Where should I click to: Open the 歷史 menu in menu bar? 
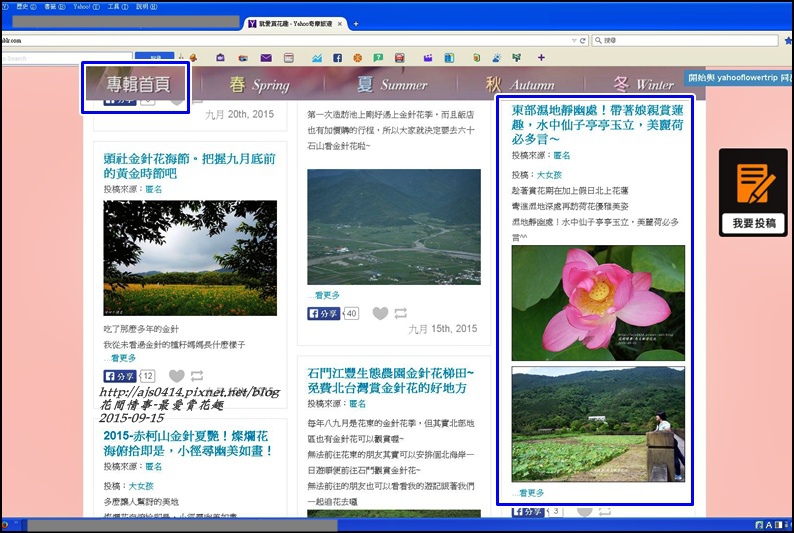tap(21, 6)
